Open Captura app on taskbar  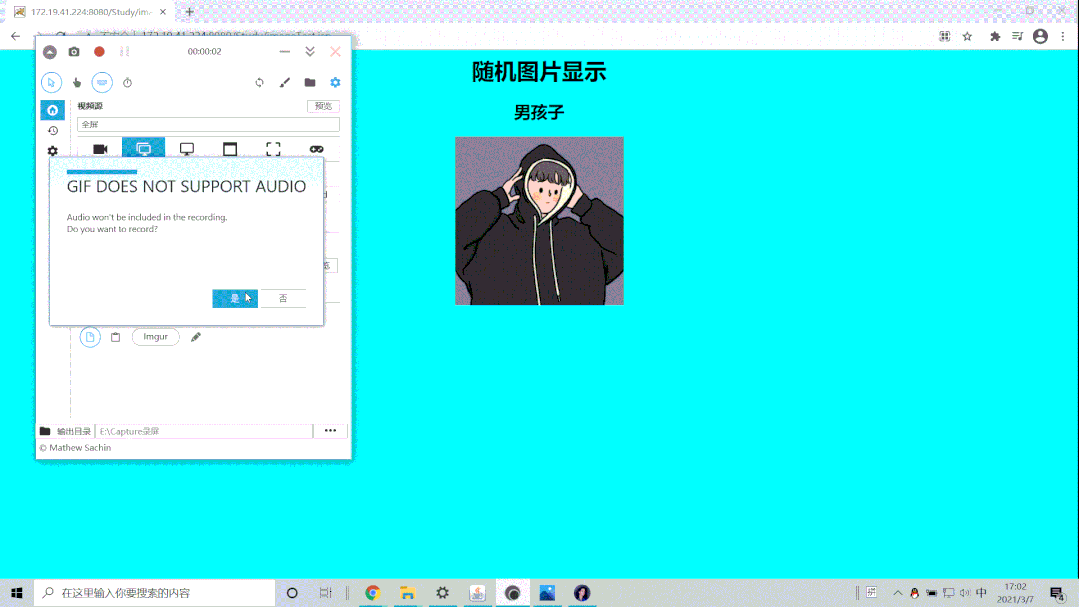pyautogui.click(x=513, y=593)
